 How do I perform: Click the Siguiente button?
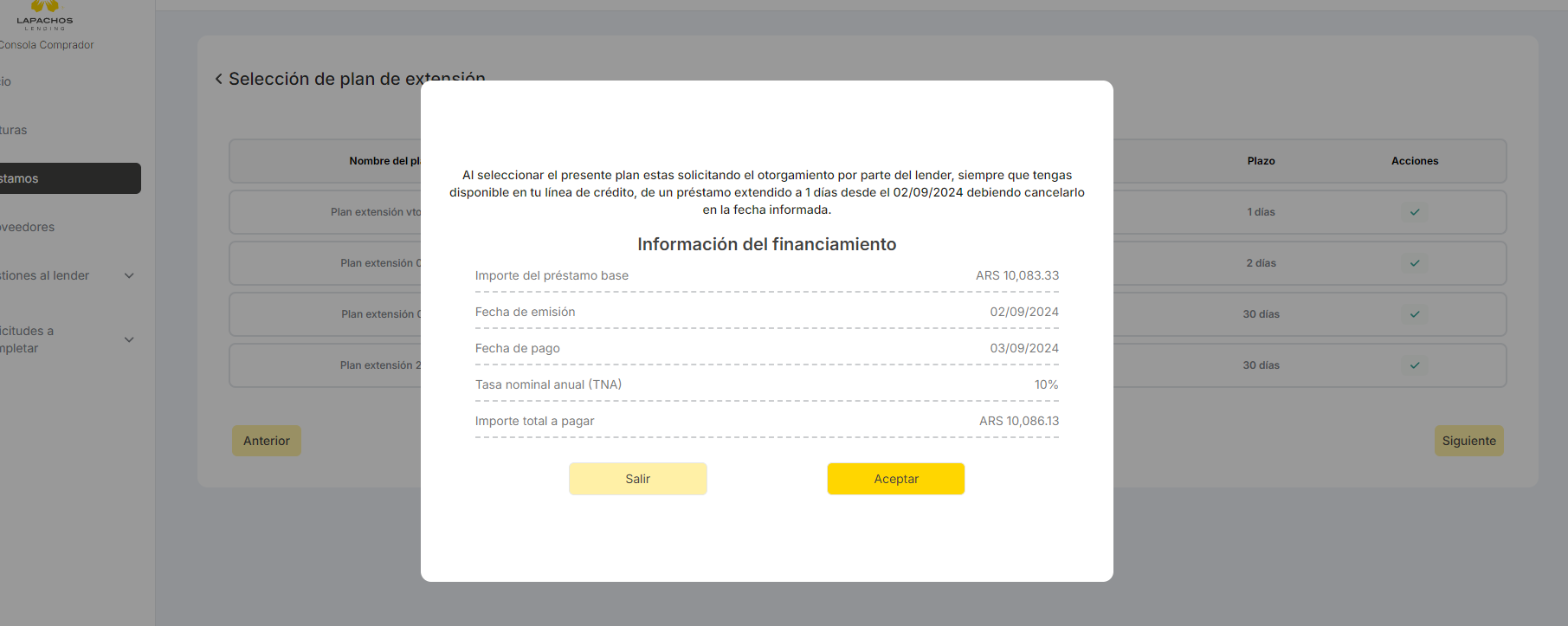1468,441
